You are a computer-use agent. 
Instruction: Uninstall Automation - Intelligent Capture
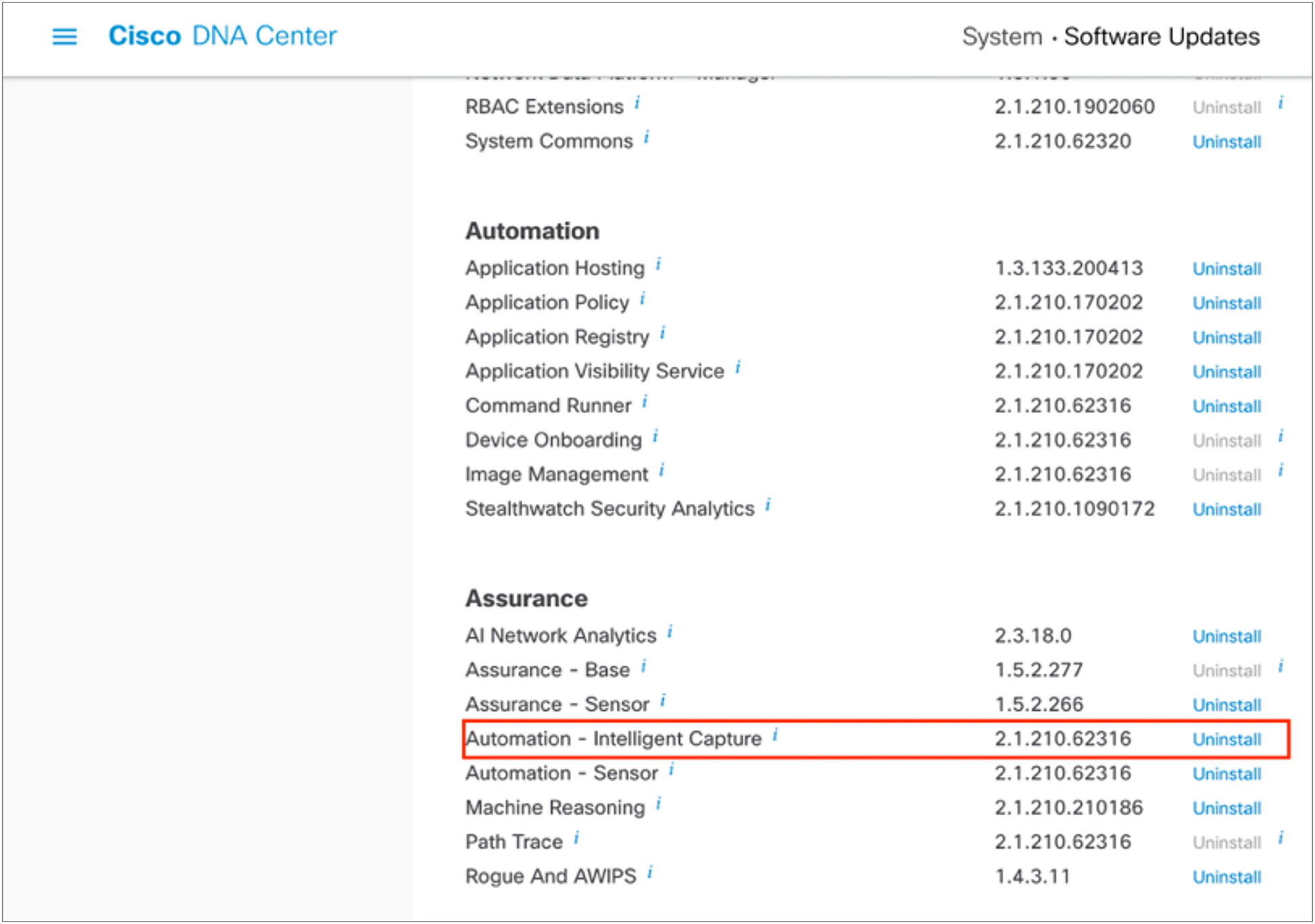[1226, 739]
